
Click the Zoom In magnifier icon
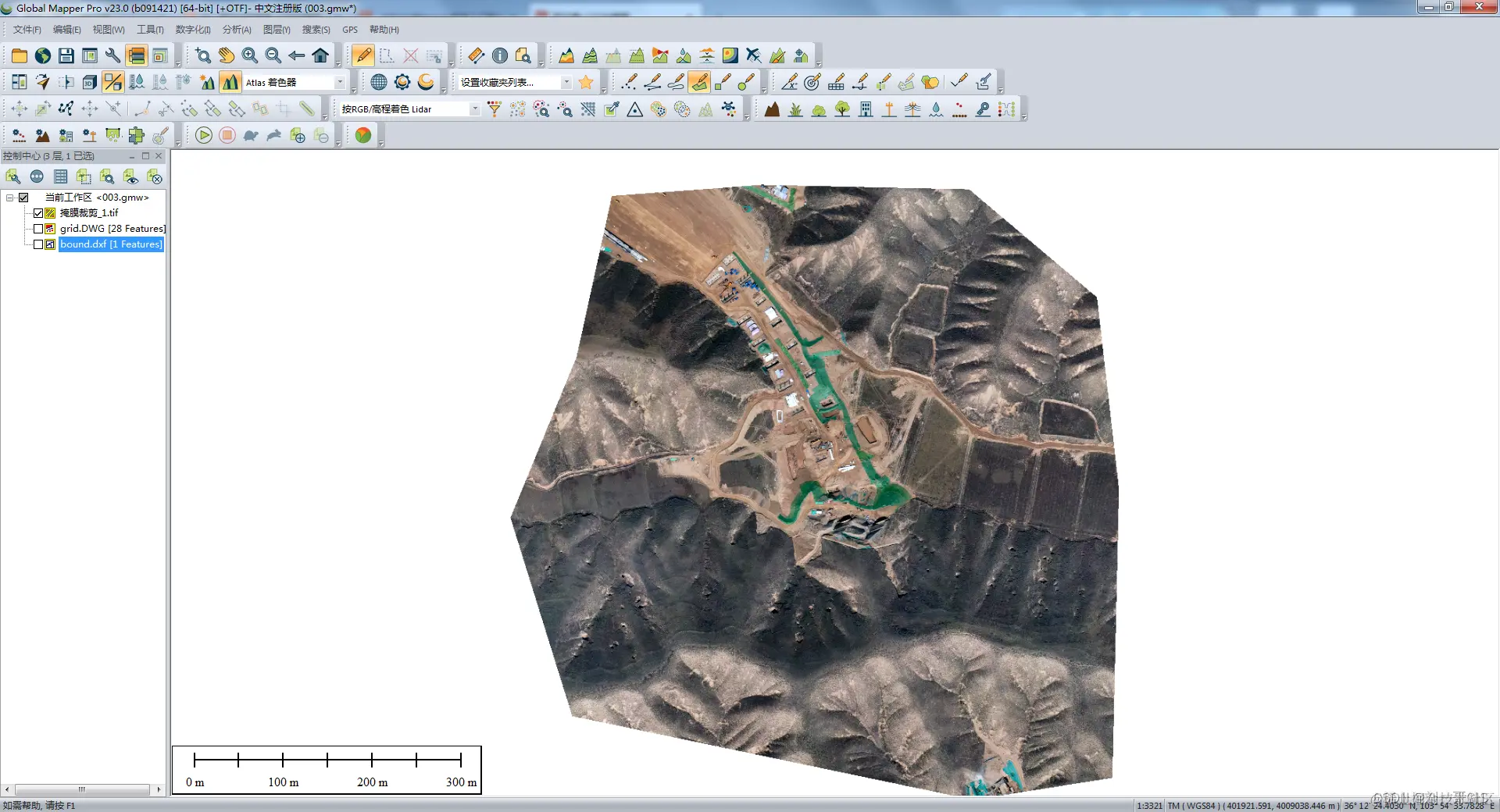point(250,55)
